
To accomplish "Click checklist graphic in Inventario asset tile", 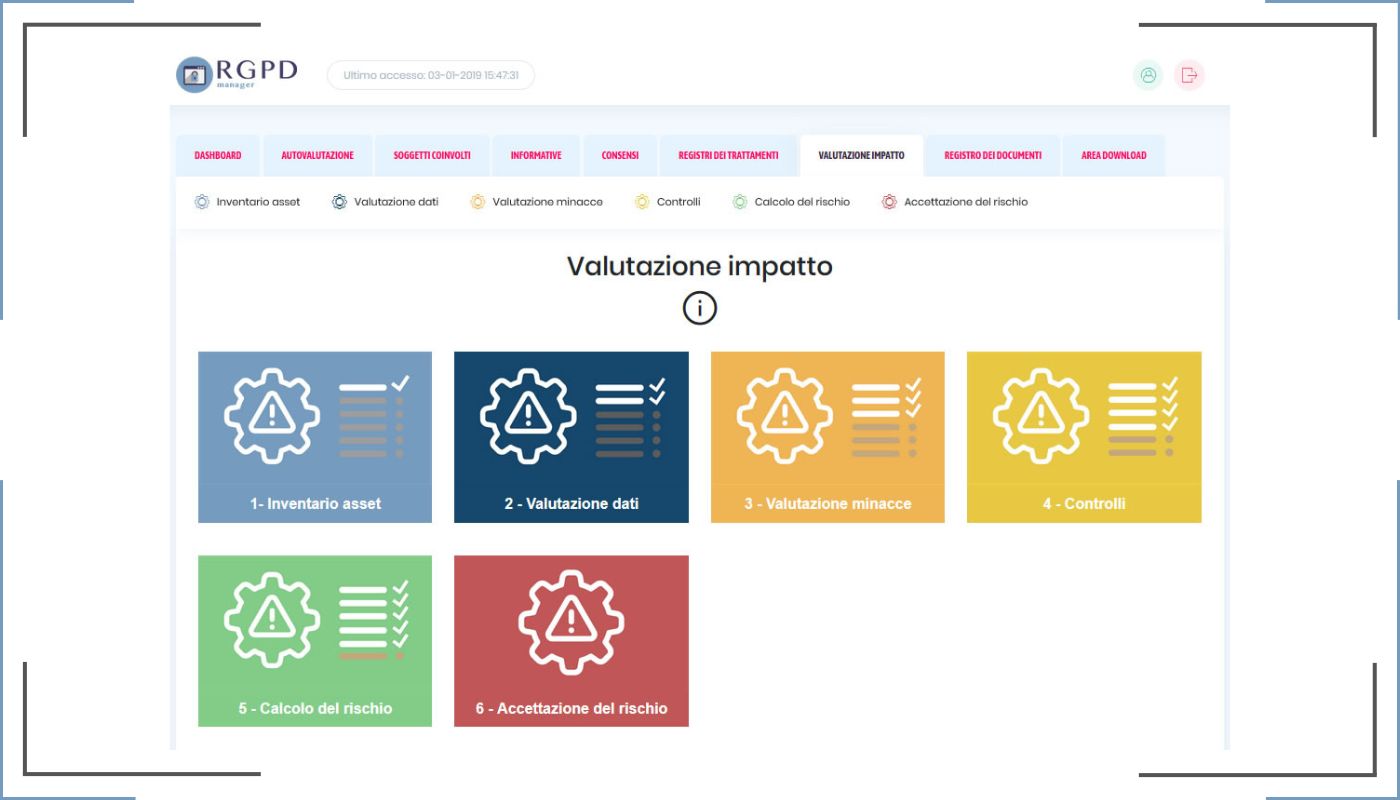I will (374, 417).
